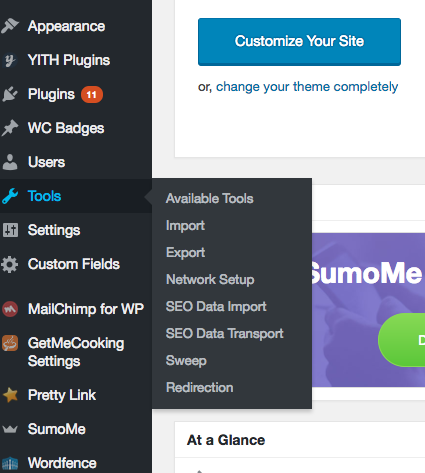The width and height of the screenshot is (425, 473).
Task: Click the SumoMe crown icon
Action: [x=10, y=429]
